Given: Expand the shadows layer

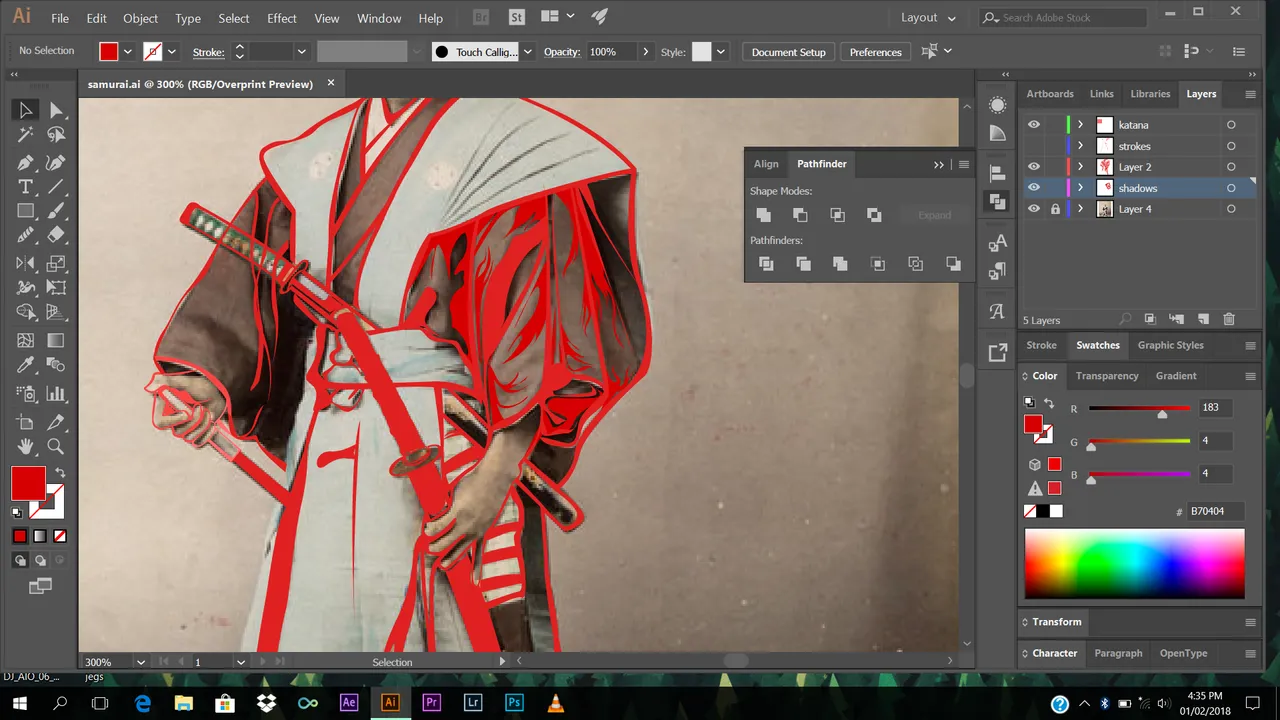Looking at the screenshot, I should [1080, 188].
